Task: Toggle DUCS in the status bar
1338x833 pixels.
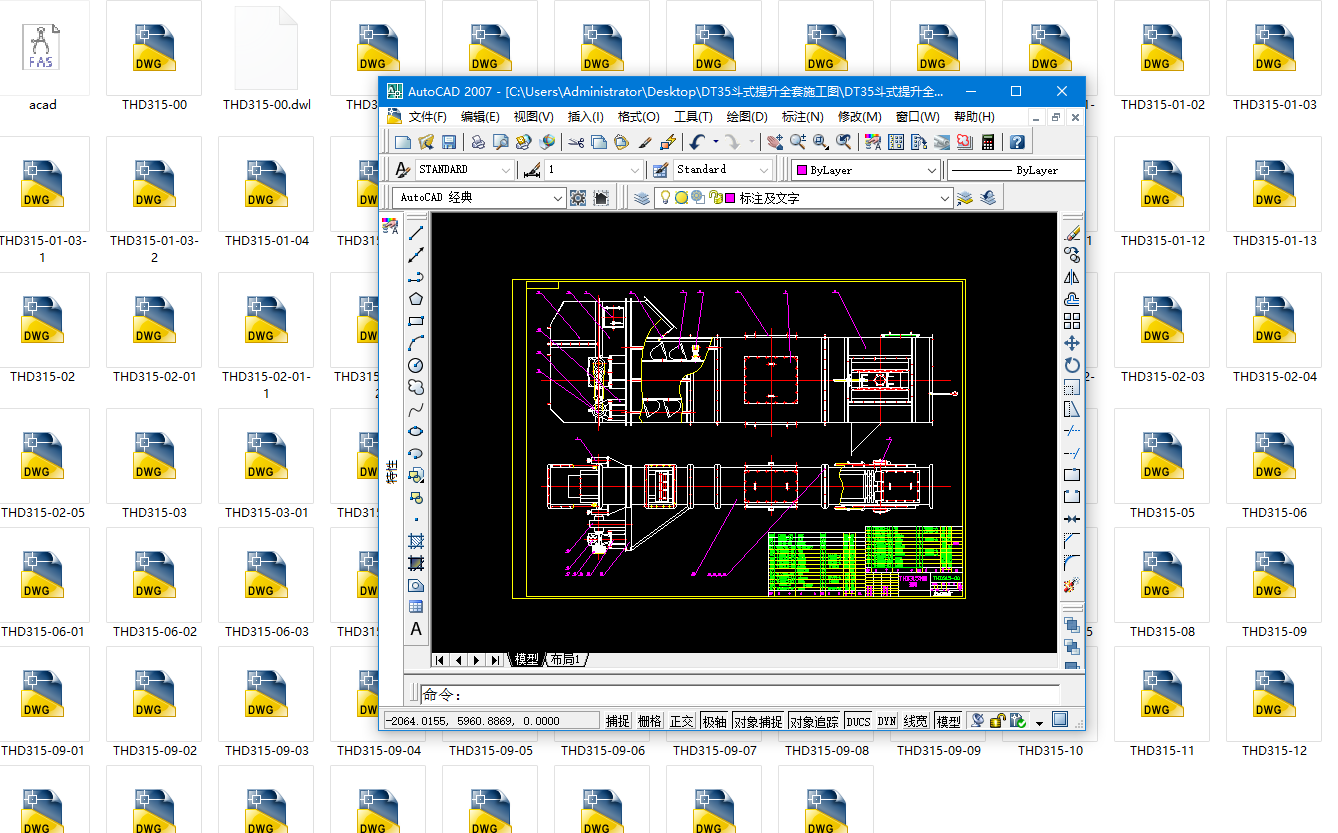Action: point(858,721)
